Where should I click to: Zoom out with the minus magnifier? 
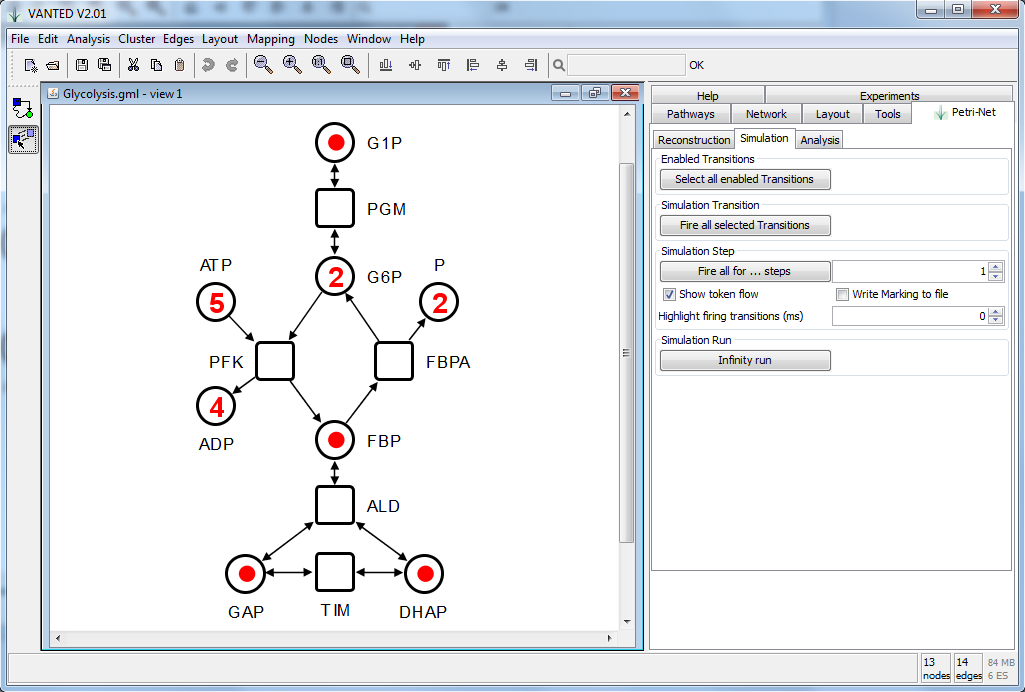(263, 65)
